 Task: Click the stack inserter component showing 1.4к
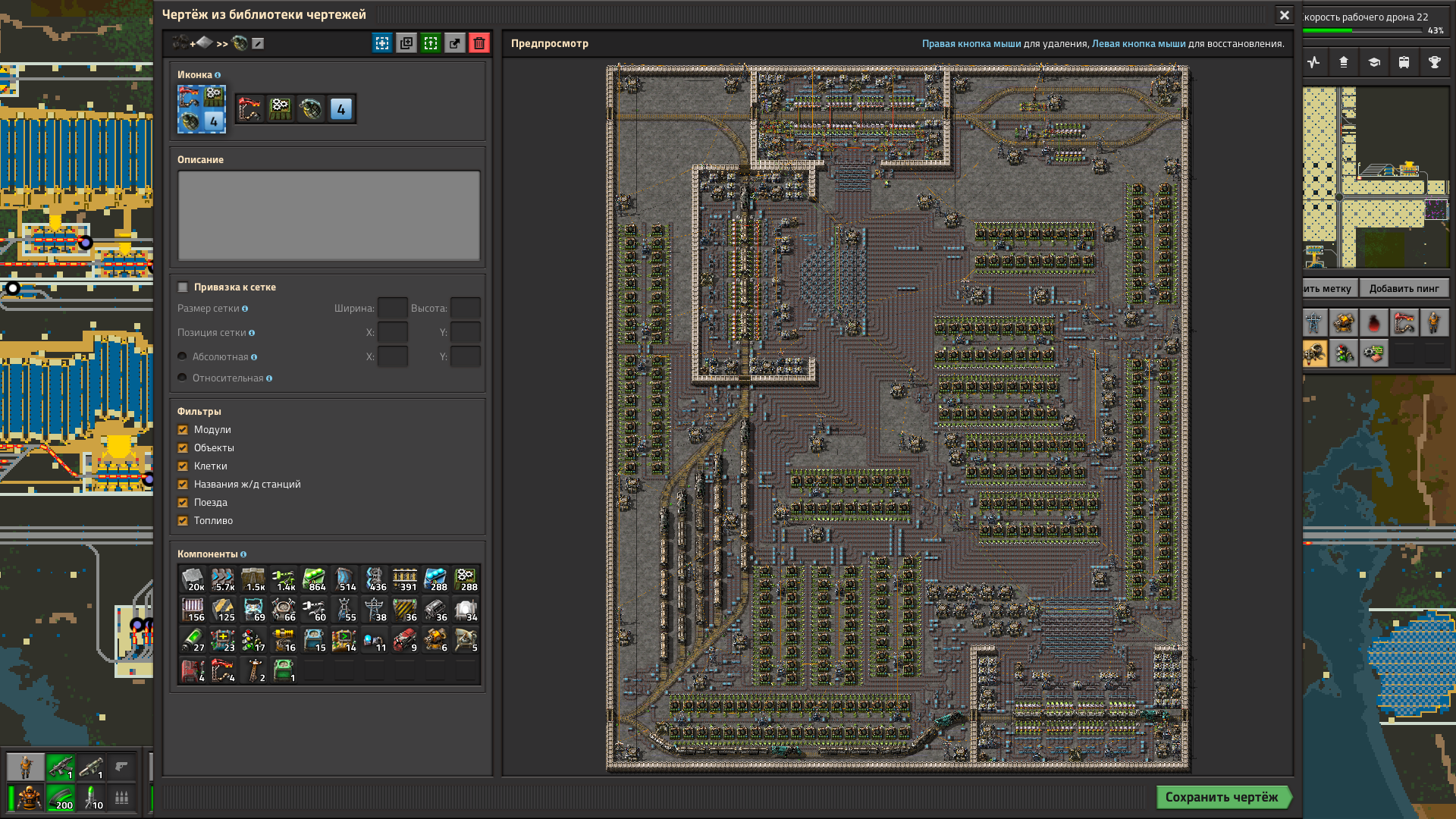click(284, 579)
